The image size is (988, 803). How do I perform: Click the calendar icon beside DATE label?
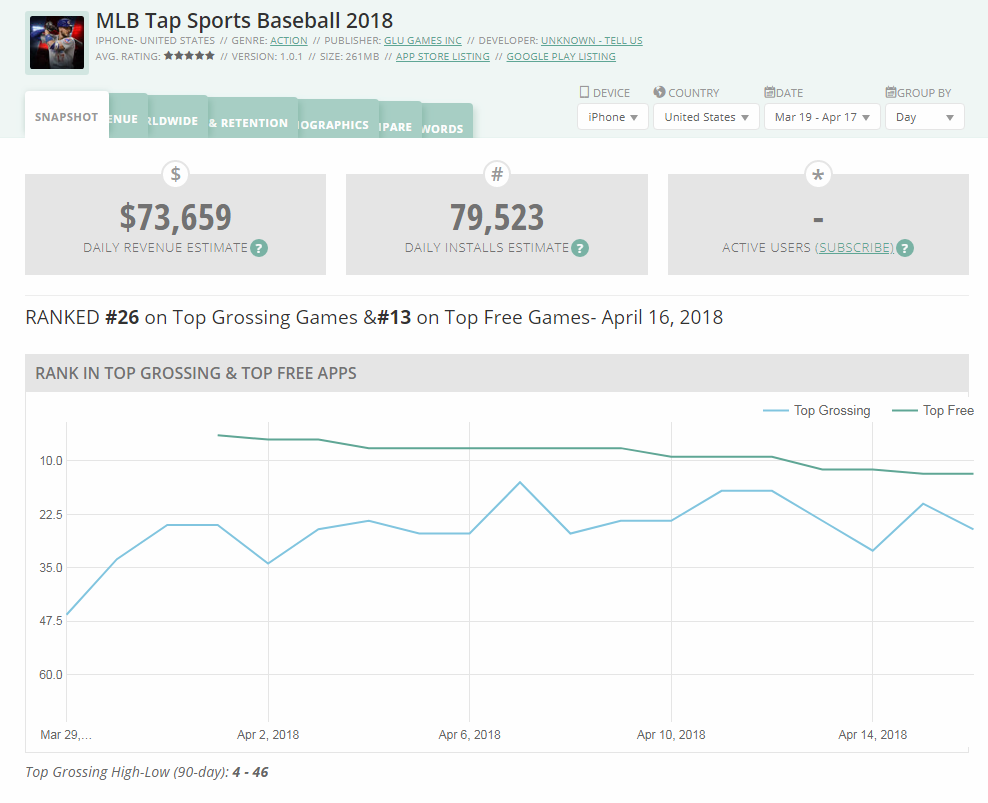click(x=769, y=92)
